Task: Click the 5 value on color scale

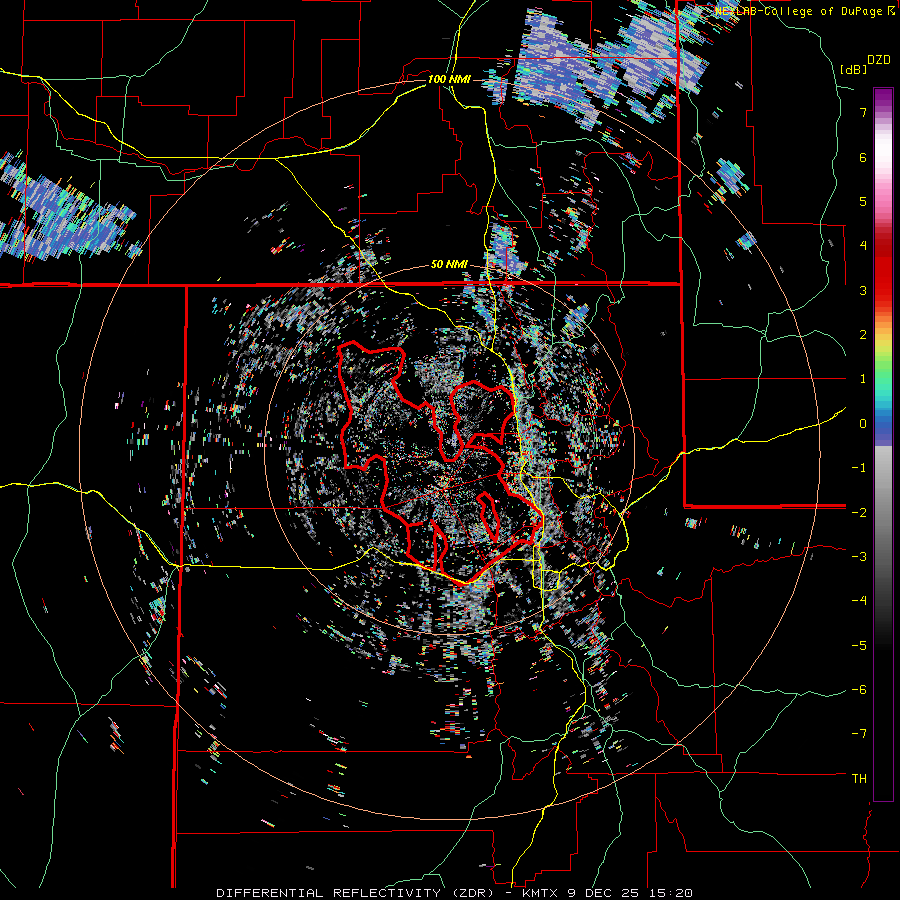Action: pyautogui.click(x=863, y=201)
